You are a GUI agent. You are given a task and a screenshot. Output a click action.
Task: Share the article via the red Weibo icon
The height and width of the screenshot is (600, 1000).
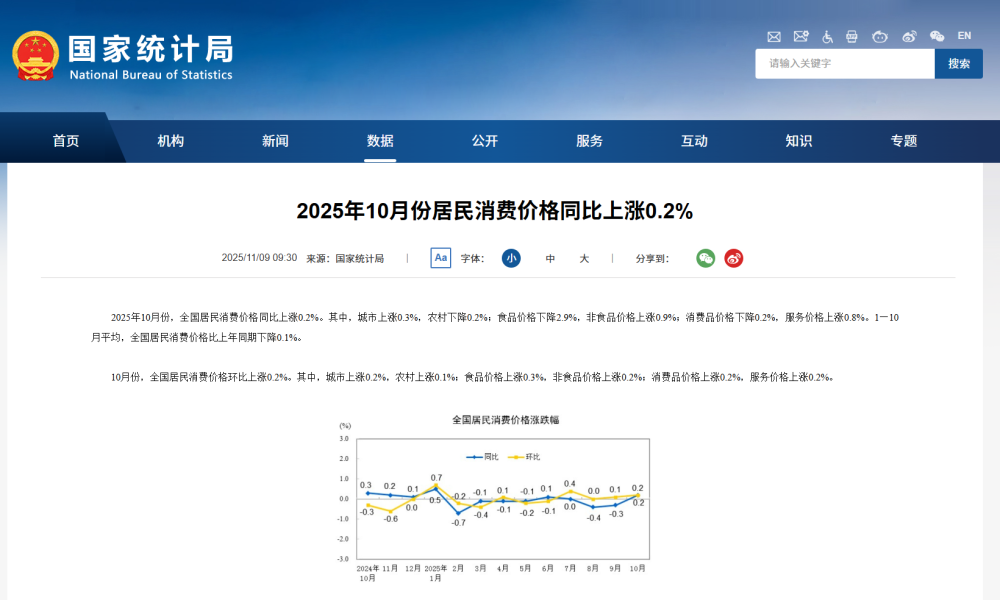pyautogui.click(x=734, y=258)
